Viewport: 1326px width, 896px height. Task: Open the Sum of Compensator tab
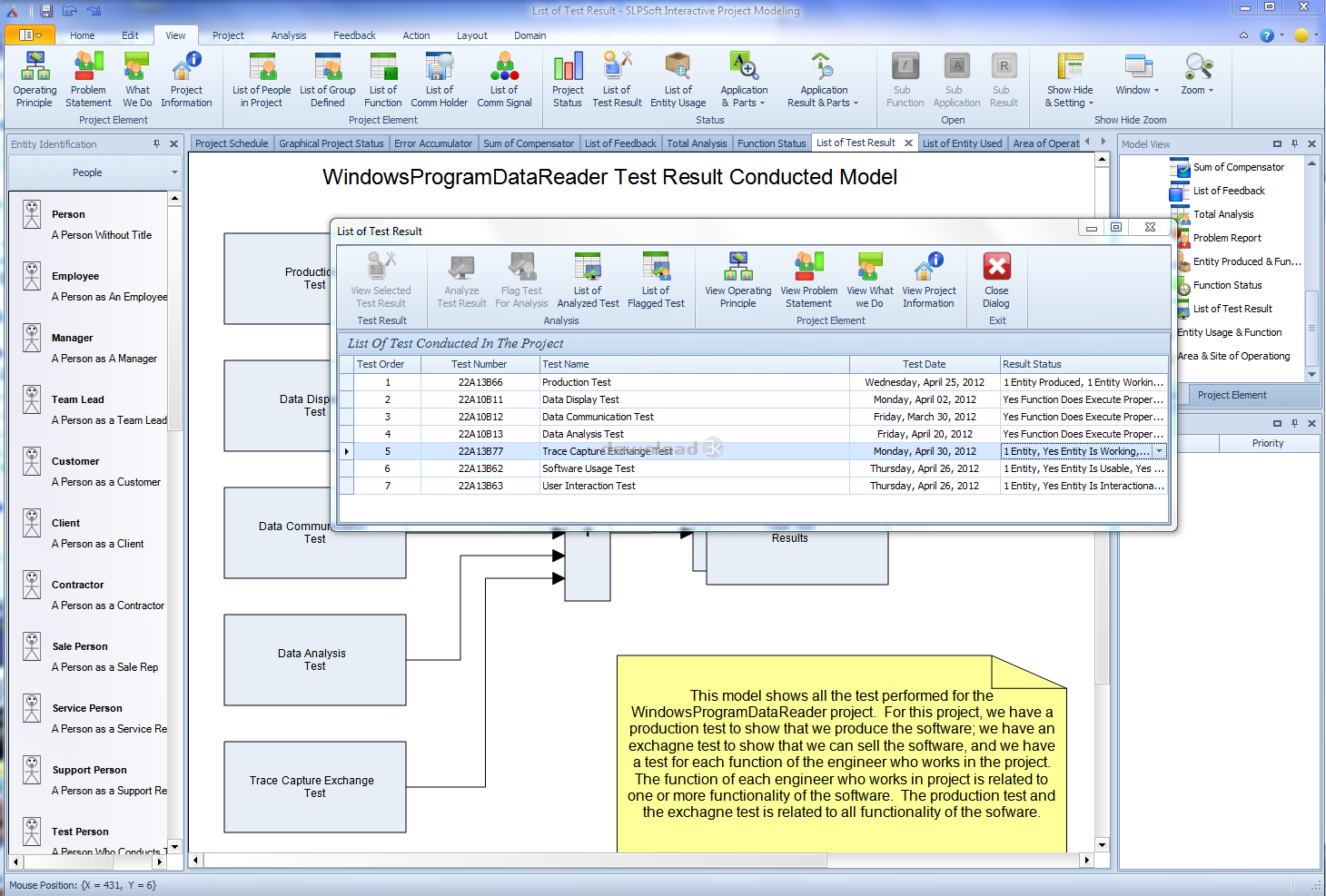(x=529, y=143)
